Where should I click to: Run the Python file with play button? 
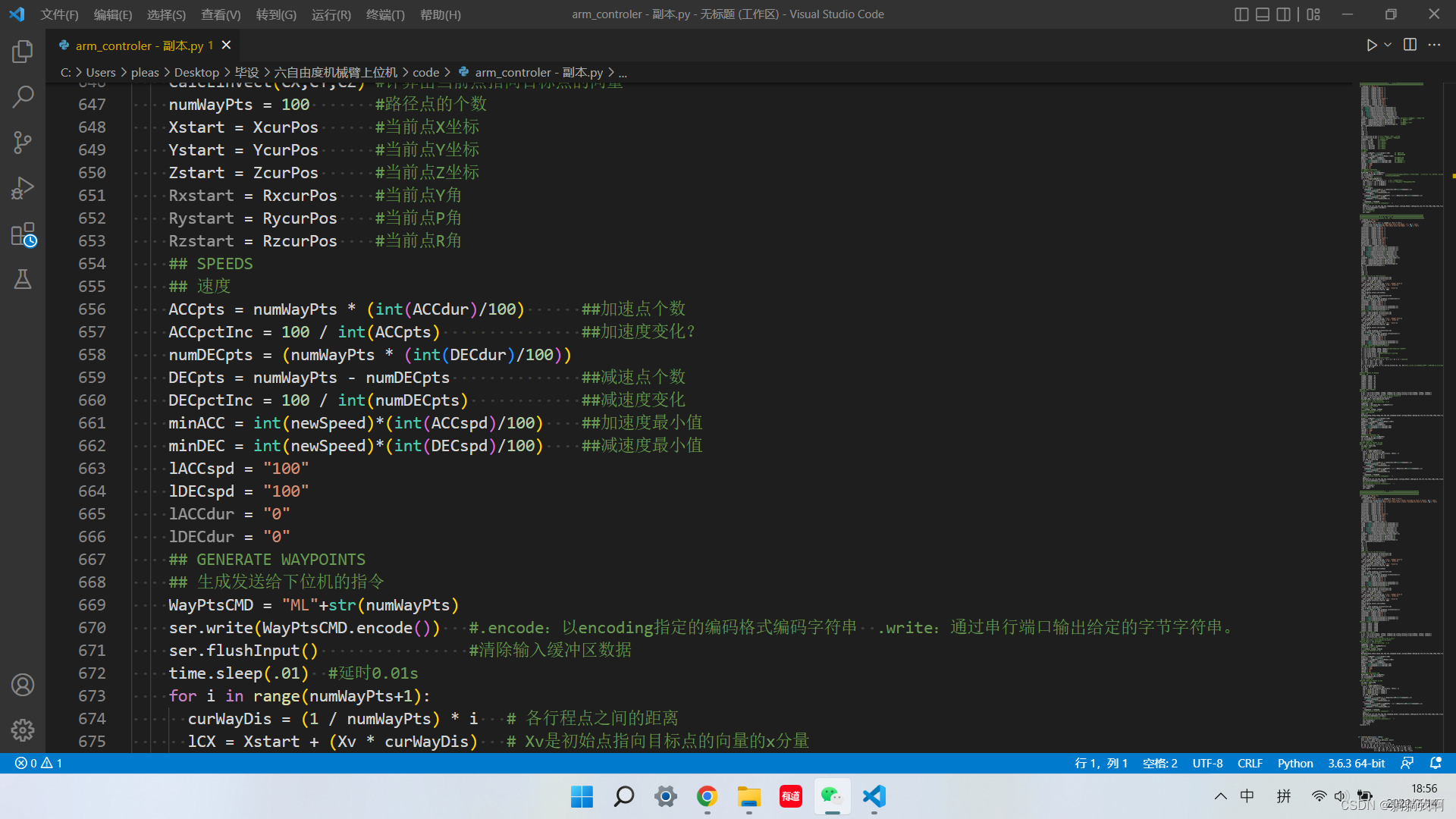(x=1371, y=45)
